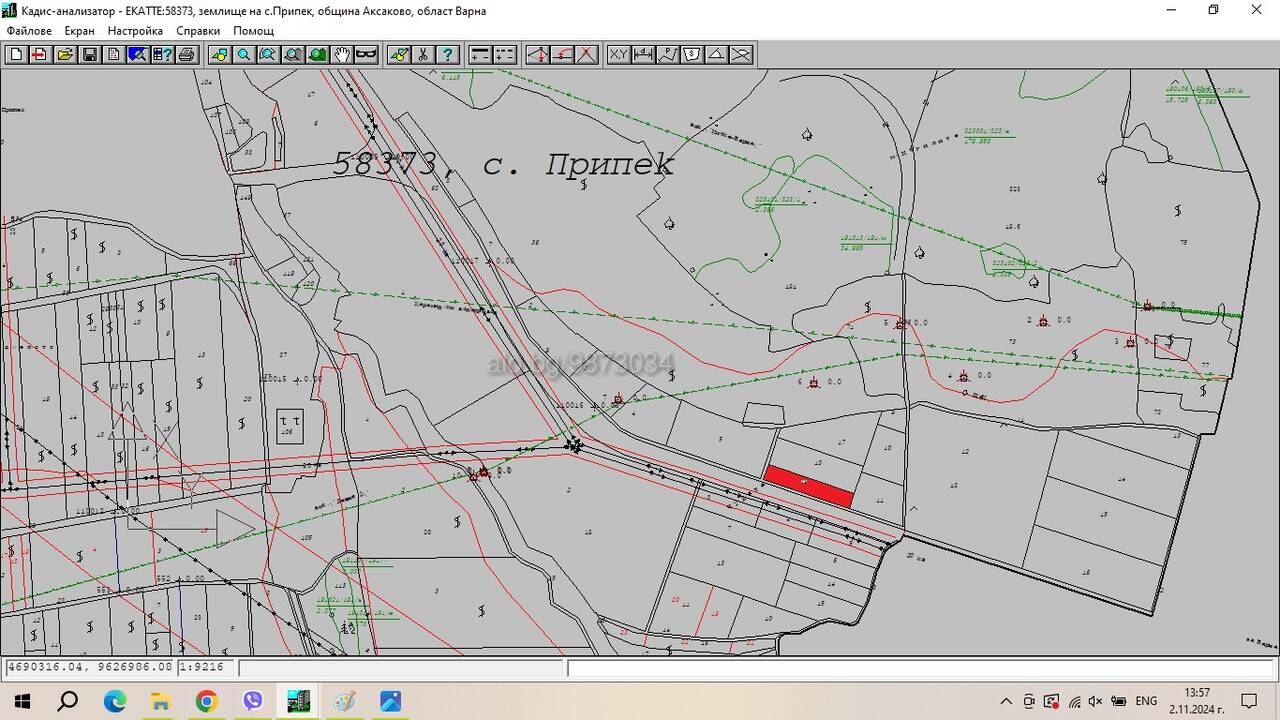Open the Екран menu
Image resolution: width=1280 pixels, height=720 pixels.
tap(79, 31)
